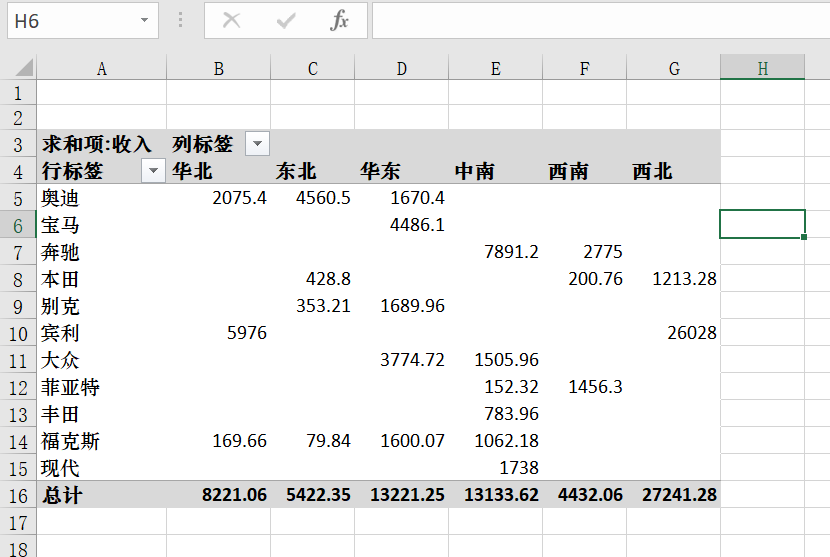Select column E header
Screen dimensions: 830x557
tap(495, 68)
